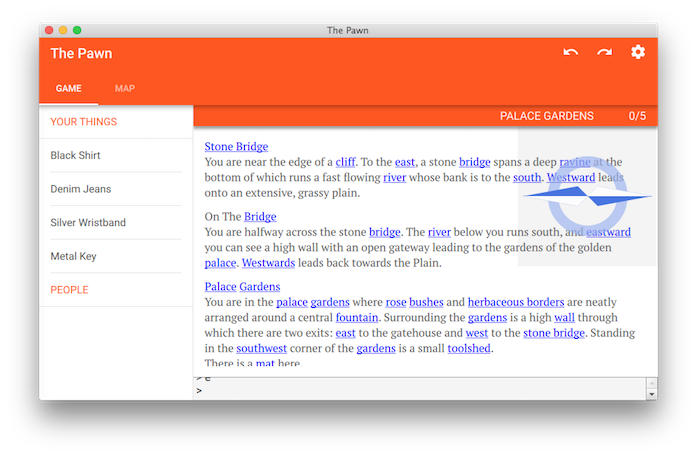Click the fountain link in text

(x=357, y=317)
